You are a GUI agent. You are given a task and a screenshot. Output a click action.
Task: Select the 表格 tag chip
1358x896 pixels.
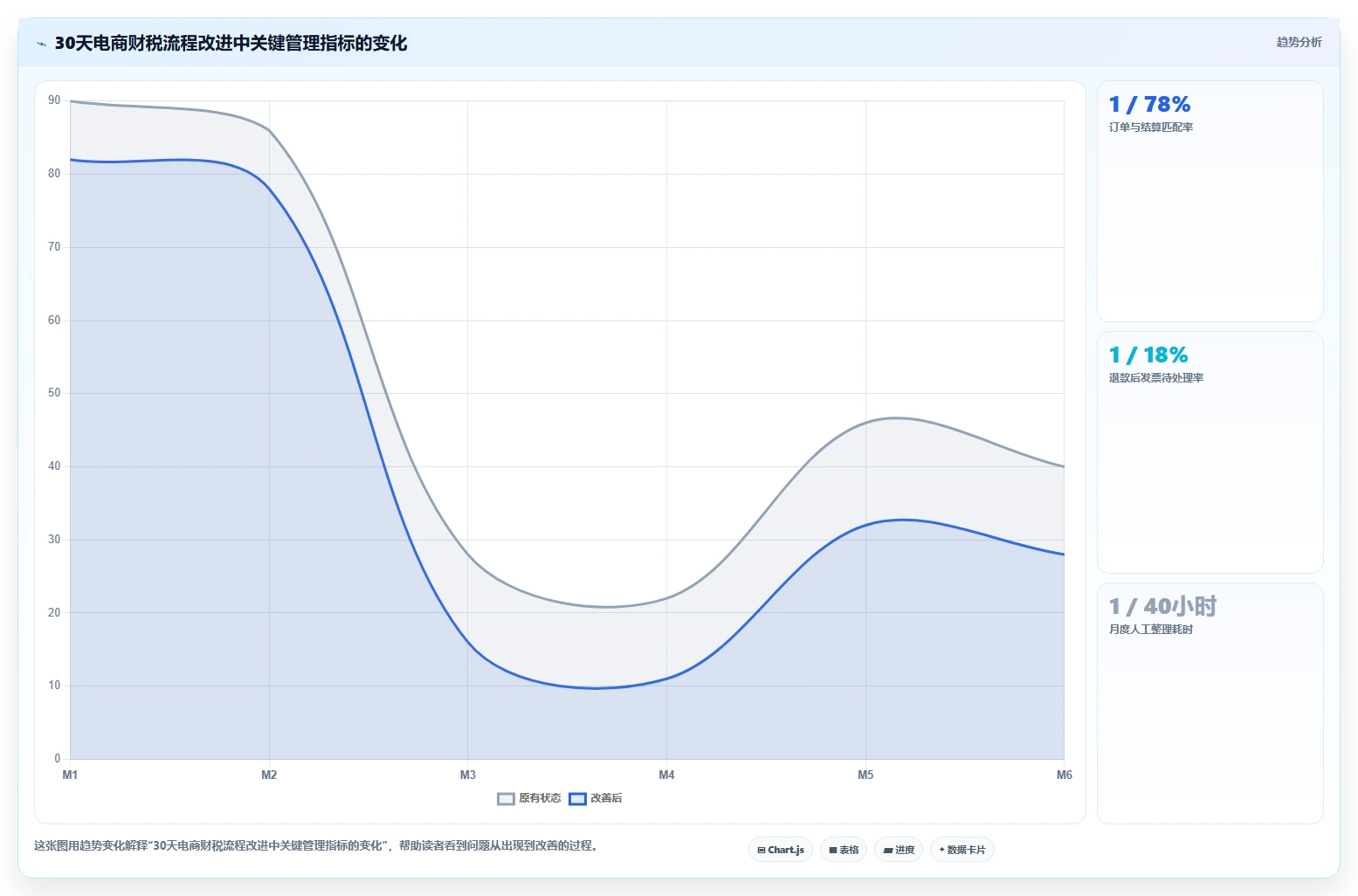click(844, 850)
